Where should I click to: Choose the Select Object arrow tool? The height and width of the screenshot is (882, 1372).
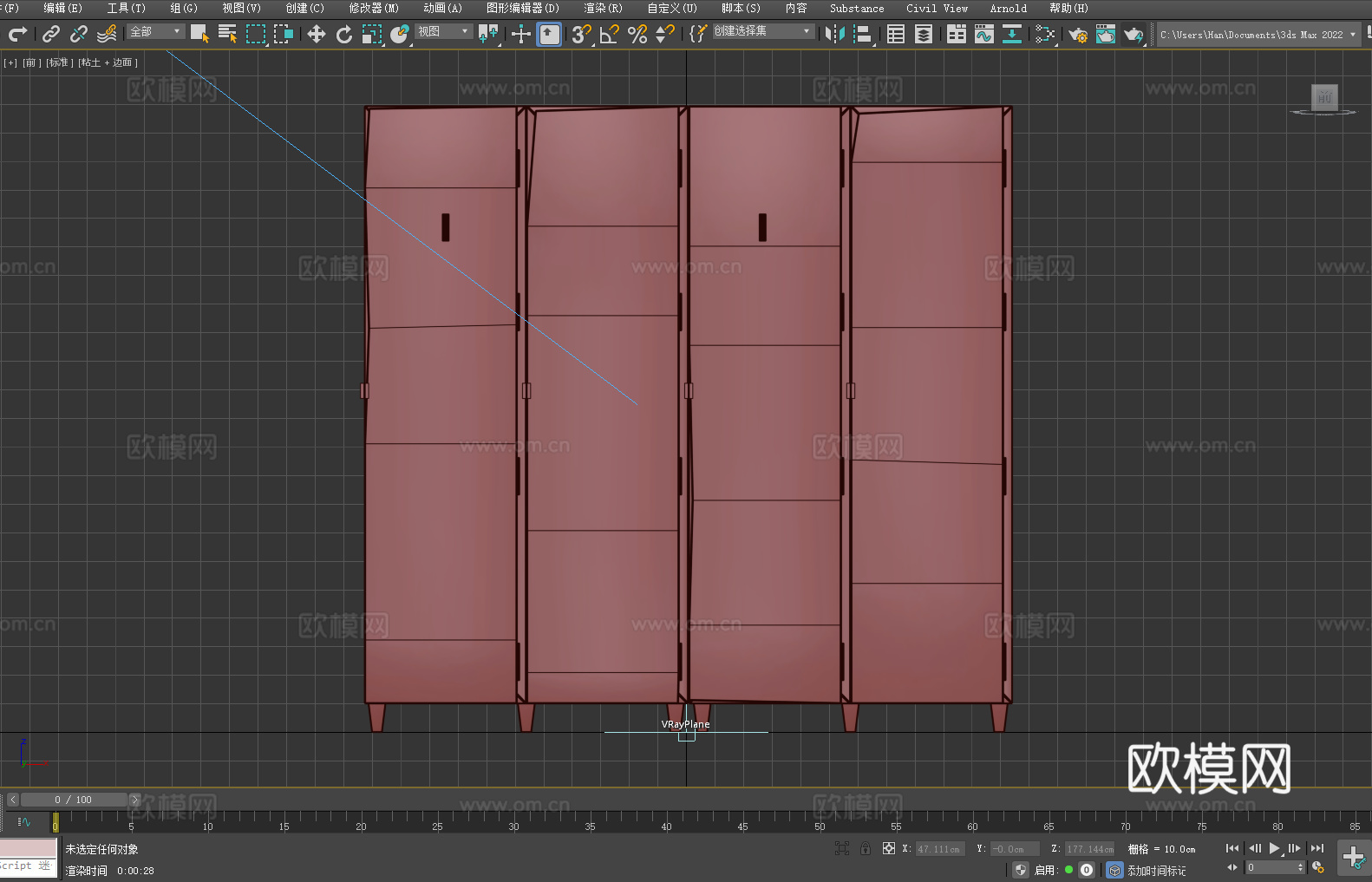pyautogui.click(x=200, y=34)
